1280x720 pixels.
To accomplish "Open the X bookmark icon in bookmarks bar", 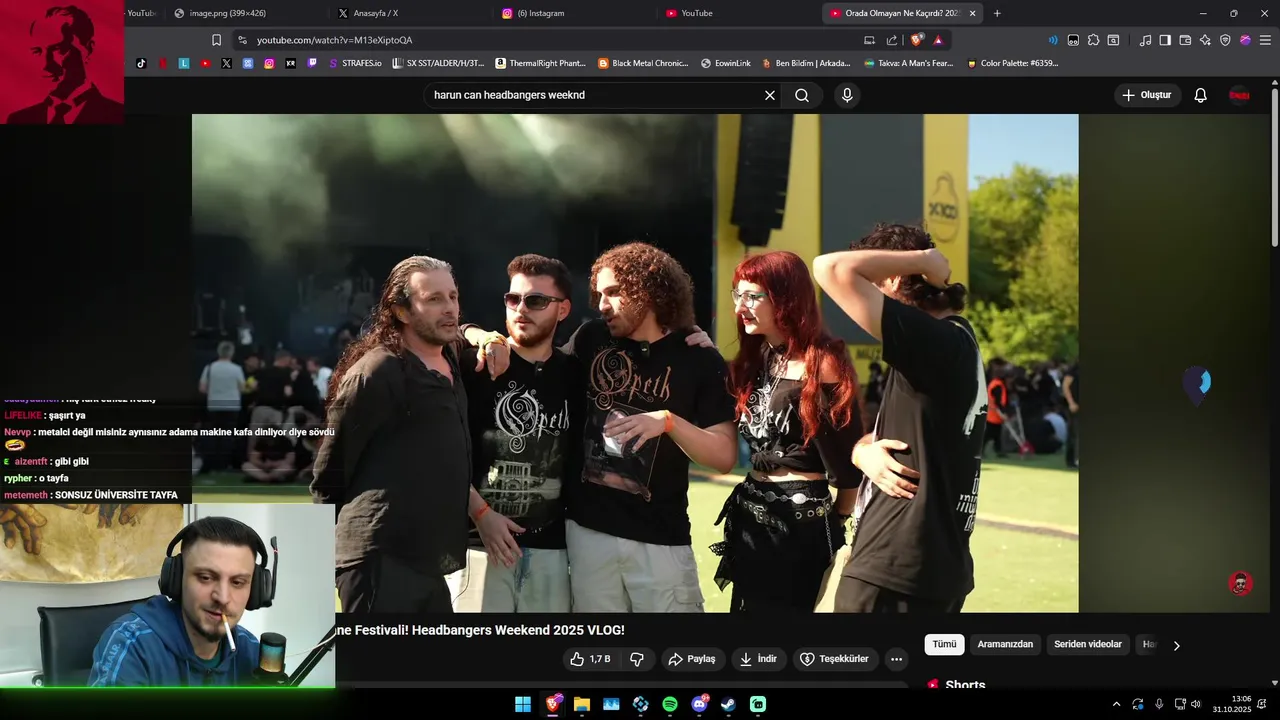I will (226, 63).
